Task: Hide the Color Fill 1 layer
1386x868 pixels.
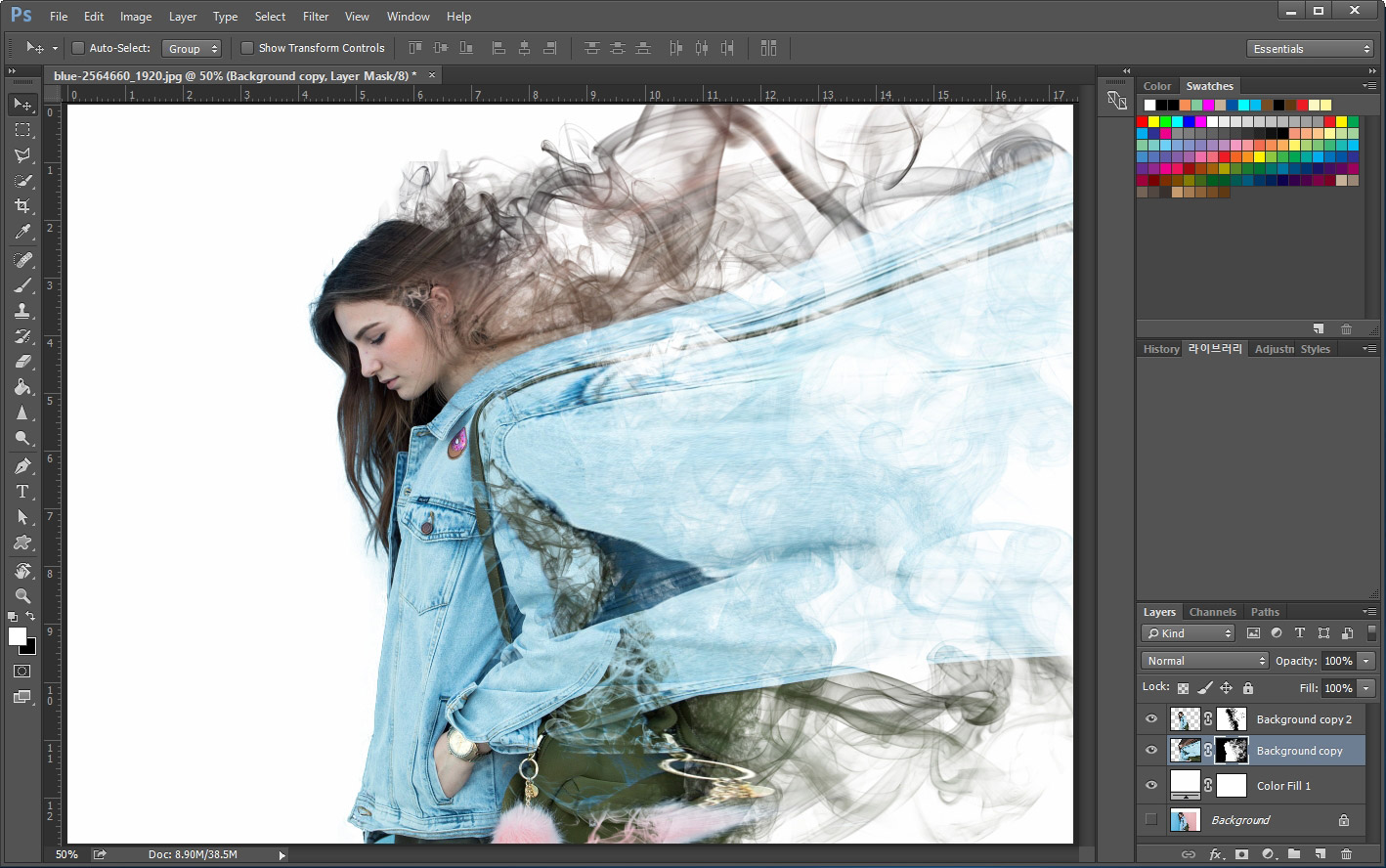Action: 1151,786
